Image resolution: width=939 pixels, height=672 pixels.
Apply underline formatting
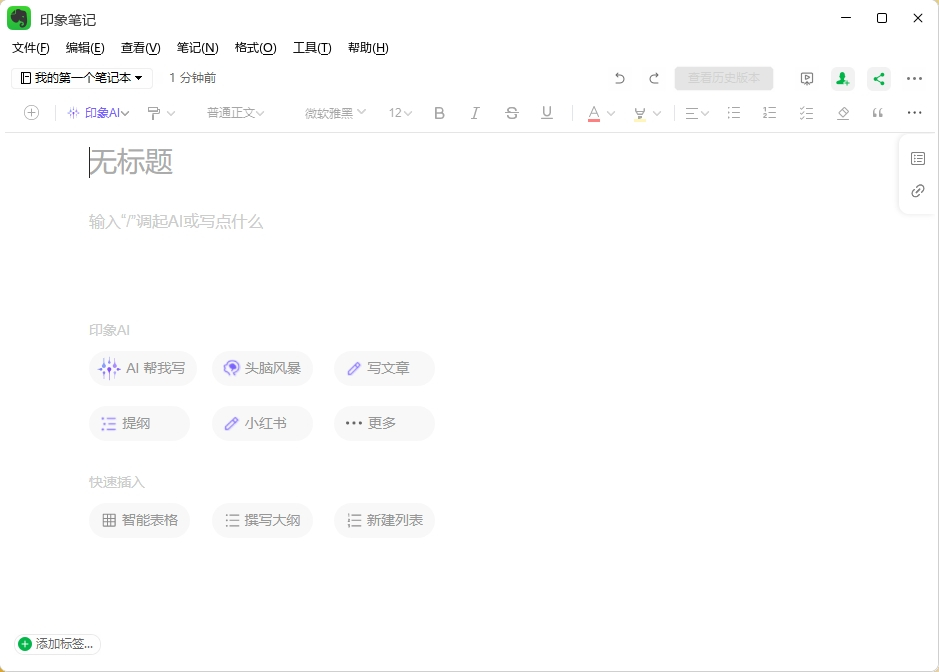(546, 112)
